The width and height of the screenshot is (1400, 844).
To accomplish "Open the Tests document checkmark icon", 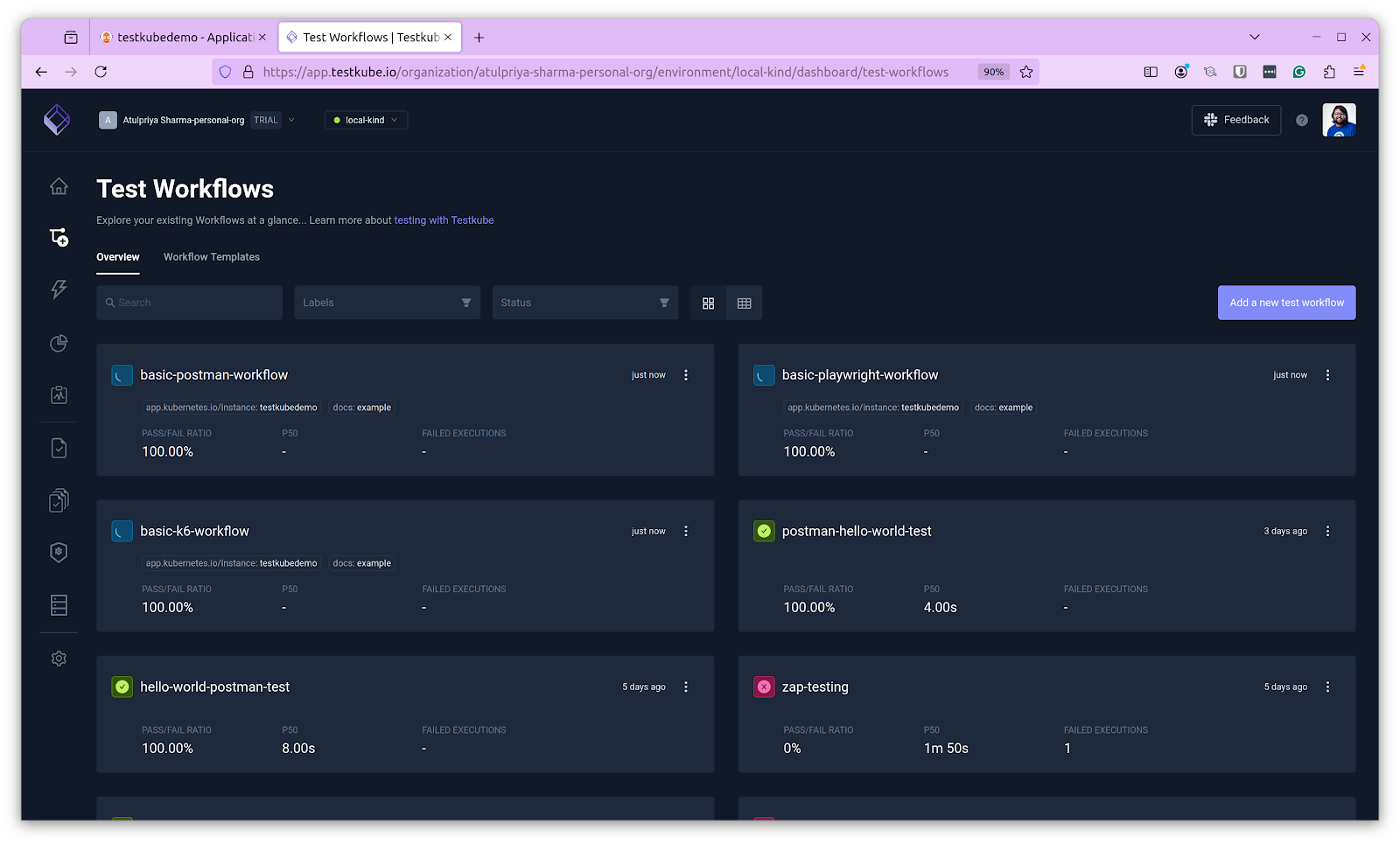I will (x=59, y=448).
